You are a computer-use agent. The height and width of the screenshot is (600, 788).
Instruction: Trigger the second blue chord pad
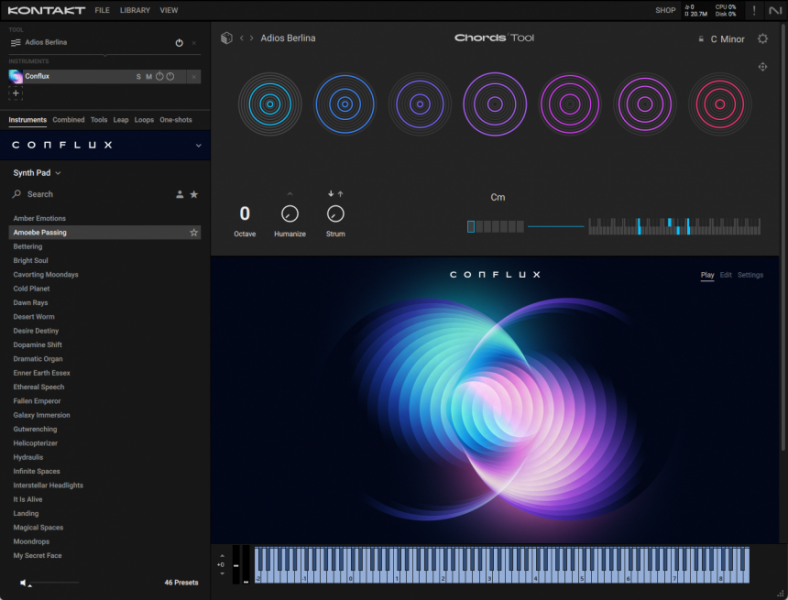pos(345,104)
